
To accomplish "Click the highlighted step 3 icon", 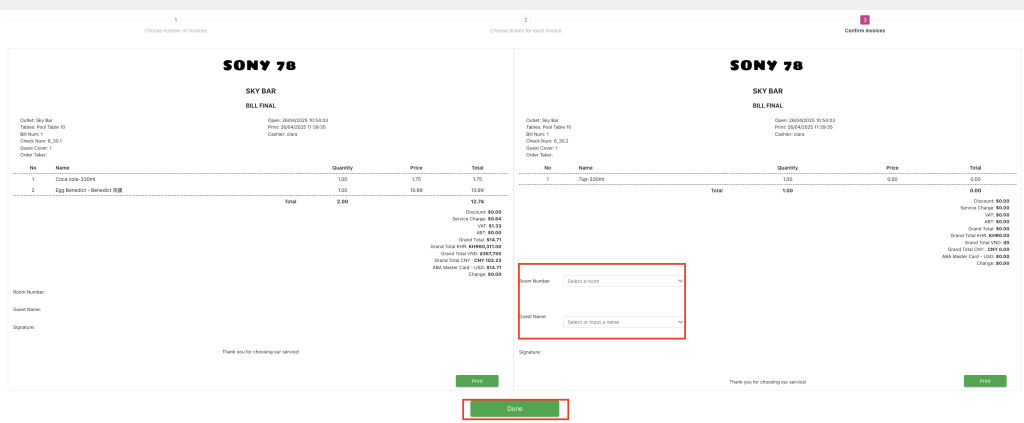I will point(865,20).
